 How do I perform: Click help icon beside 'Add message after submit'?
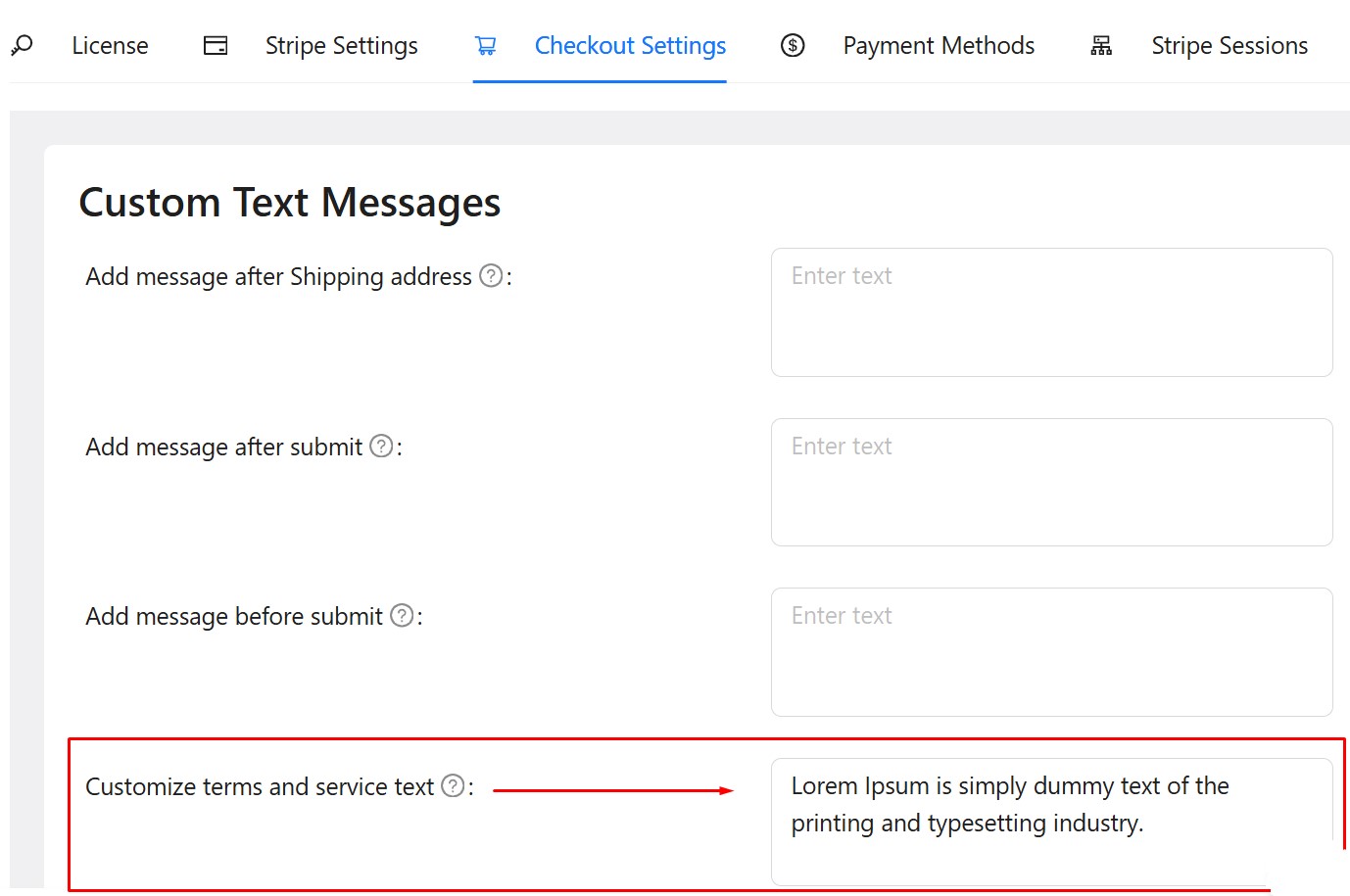(381, 447)
